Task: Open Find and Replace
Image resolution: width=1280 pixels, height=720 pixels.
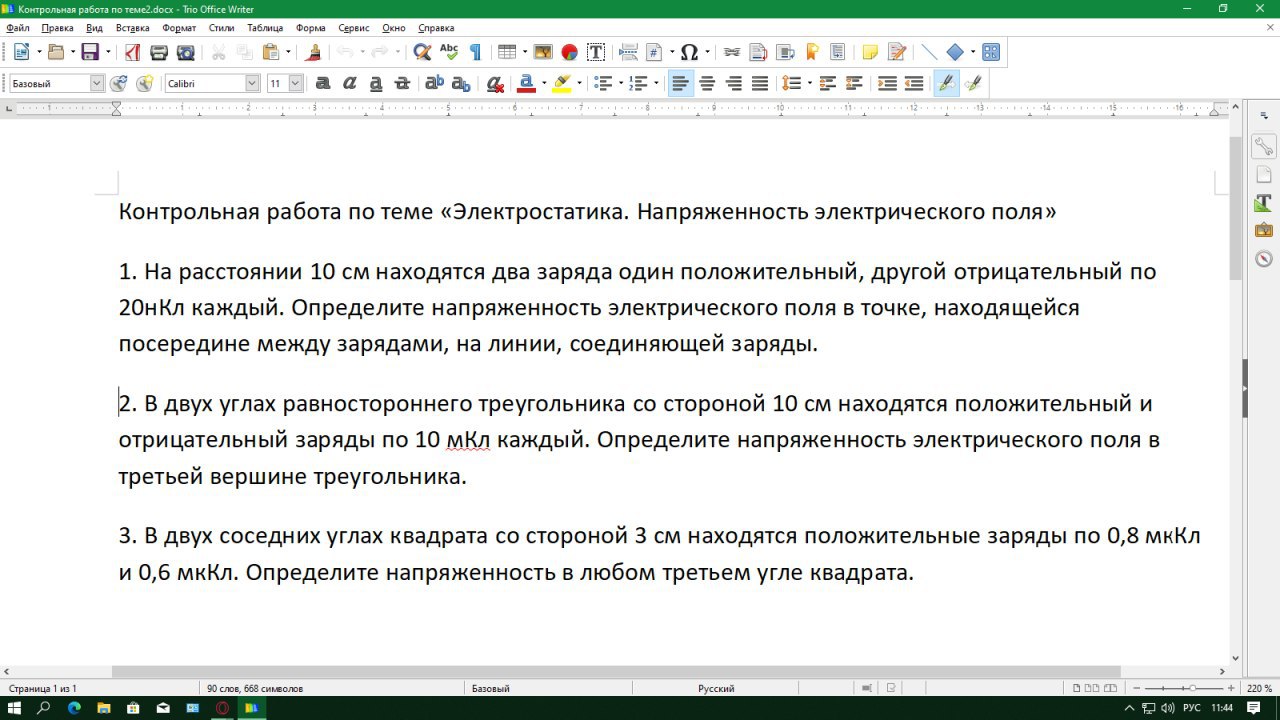Action: click(x=422, y=52)
